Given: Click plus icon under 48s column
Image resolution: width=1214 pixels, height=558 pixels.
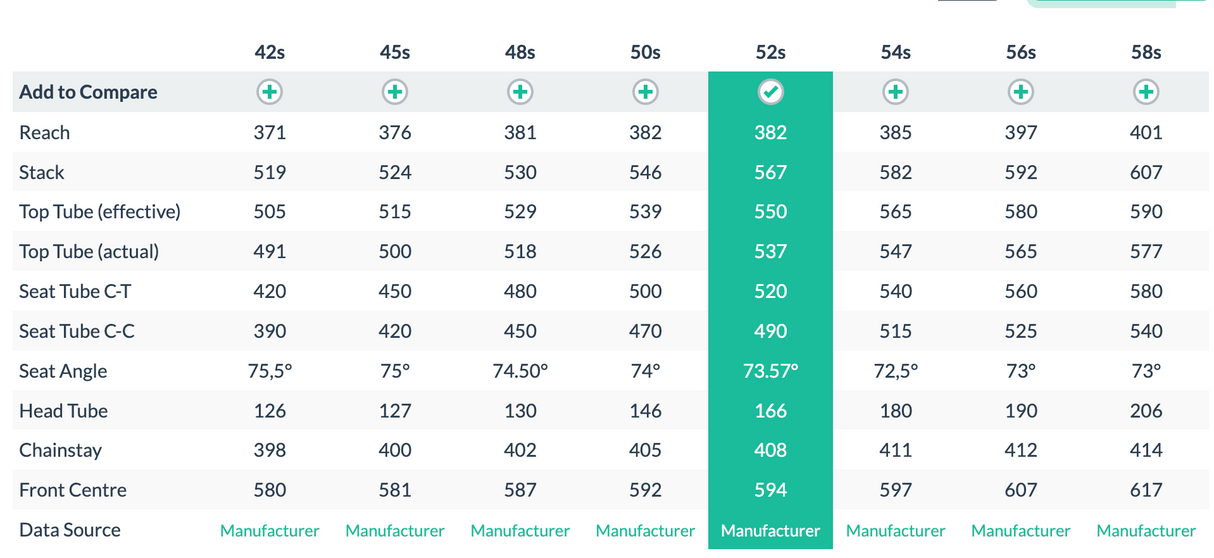Looking at the screenshot, I should tap(520, 92).
